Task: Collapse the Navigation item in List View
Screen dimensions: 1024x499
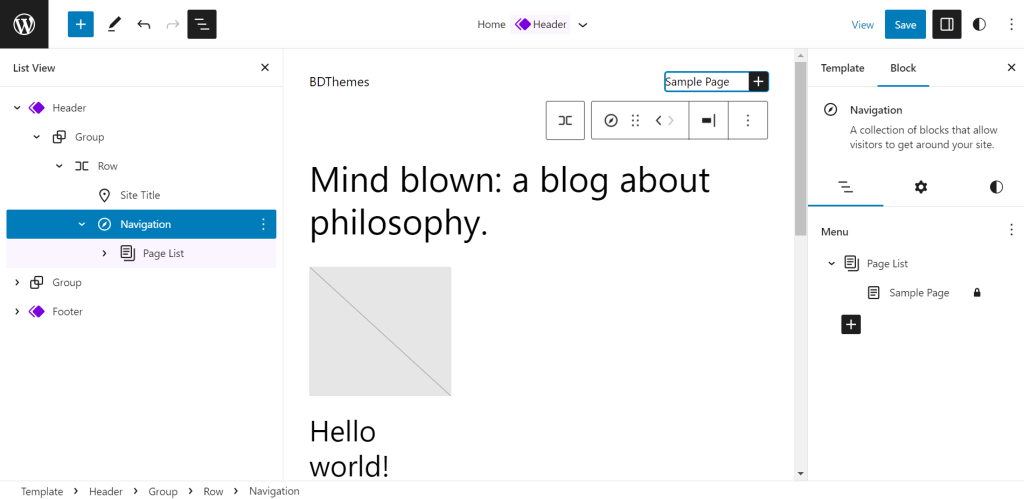Action: point(82,224)
